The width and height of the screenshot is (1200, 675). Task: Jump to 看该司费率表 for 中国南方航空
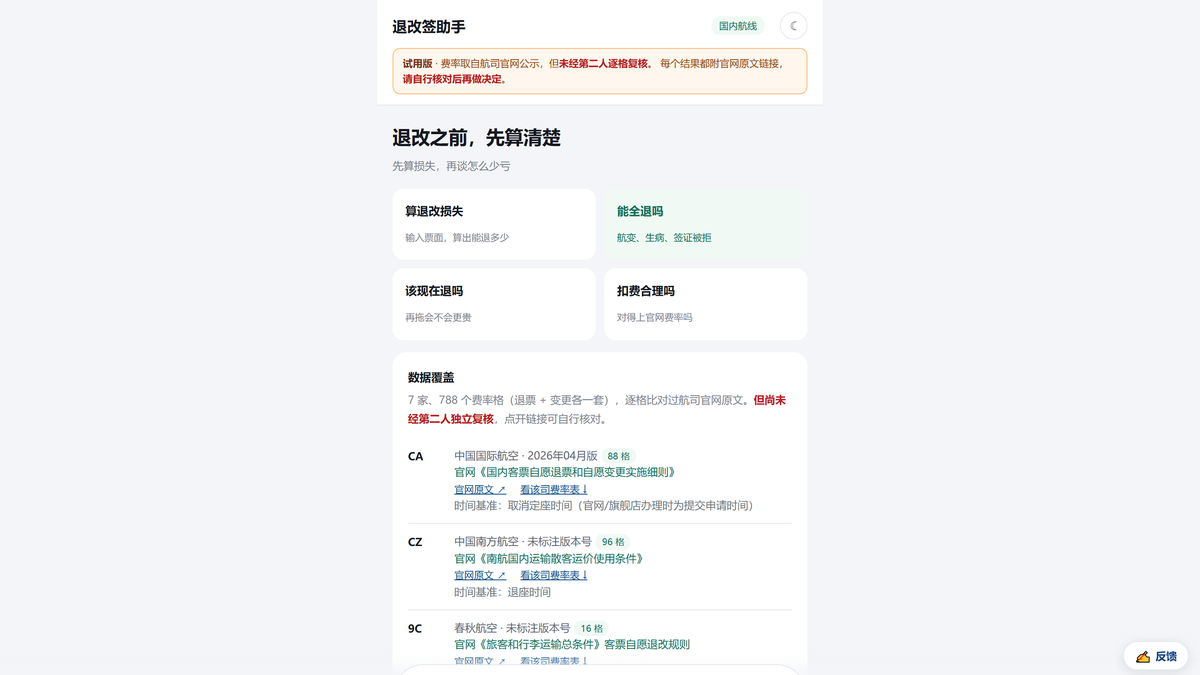click(x=554, y=575)
